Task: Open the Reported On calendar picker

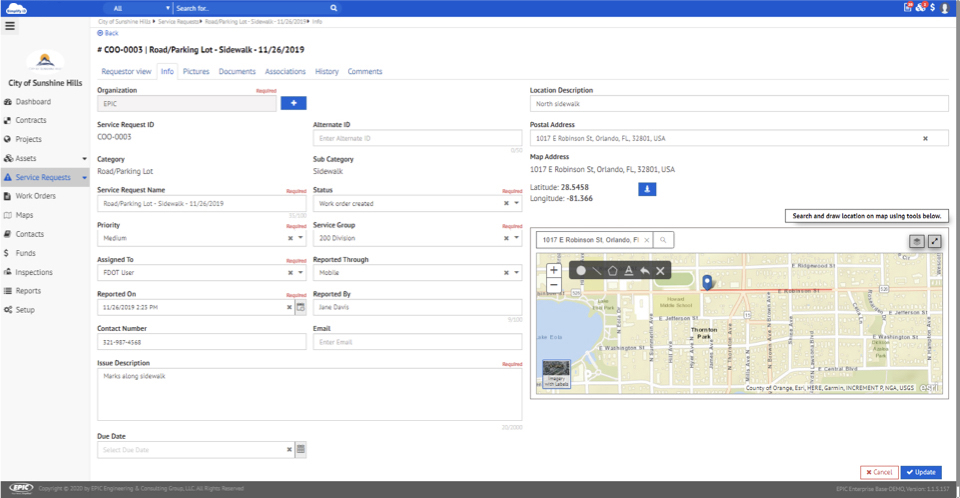Action: [300, 307]
